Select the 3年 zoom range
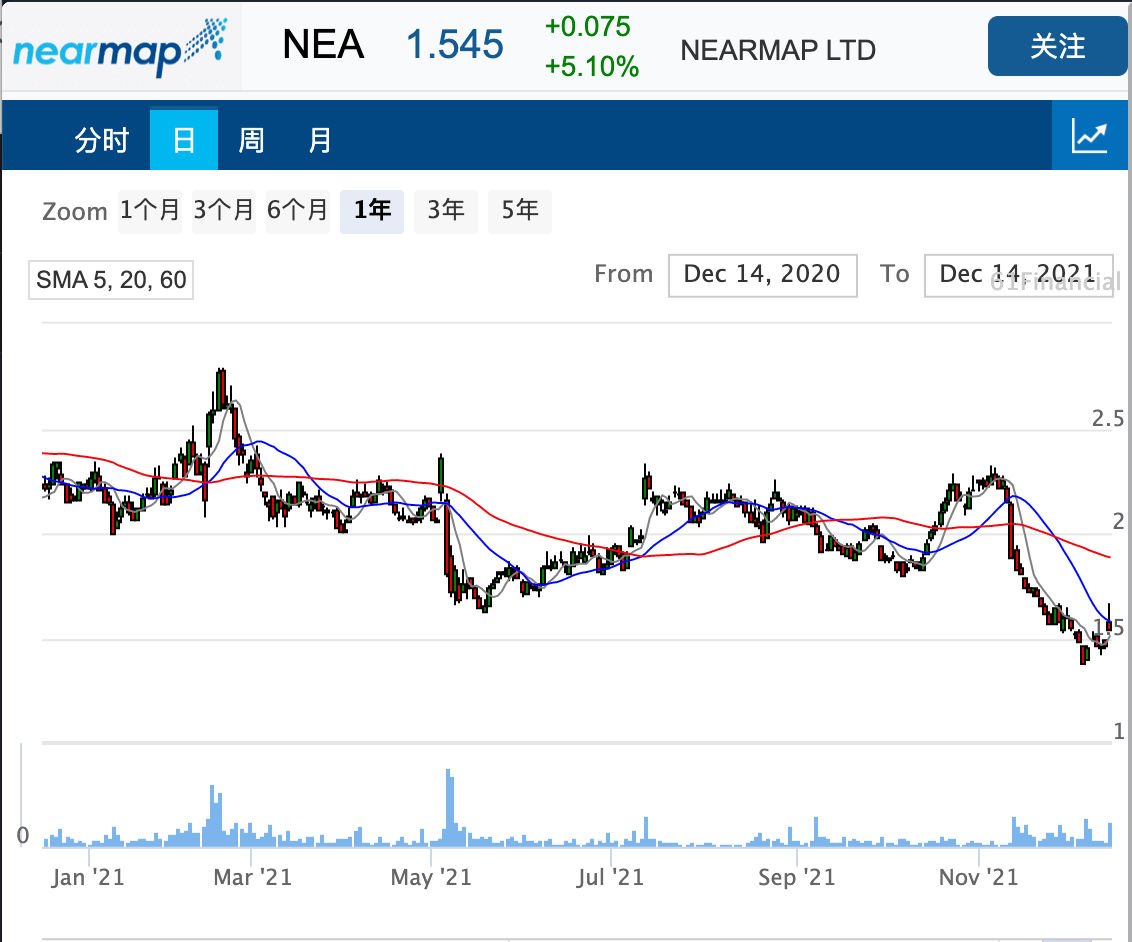This screenshot has width=1132, height=942. [445, 211]
